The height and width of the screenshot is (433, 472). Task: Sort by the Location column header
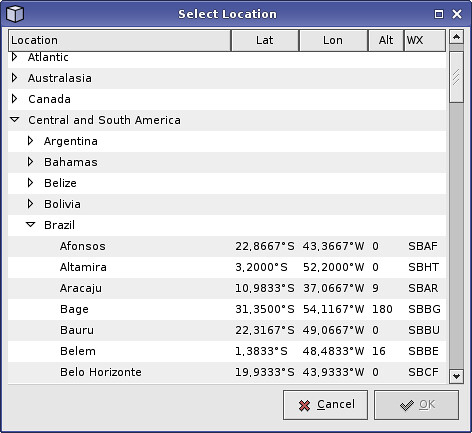pos(119,40)
